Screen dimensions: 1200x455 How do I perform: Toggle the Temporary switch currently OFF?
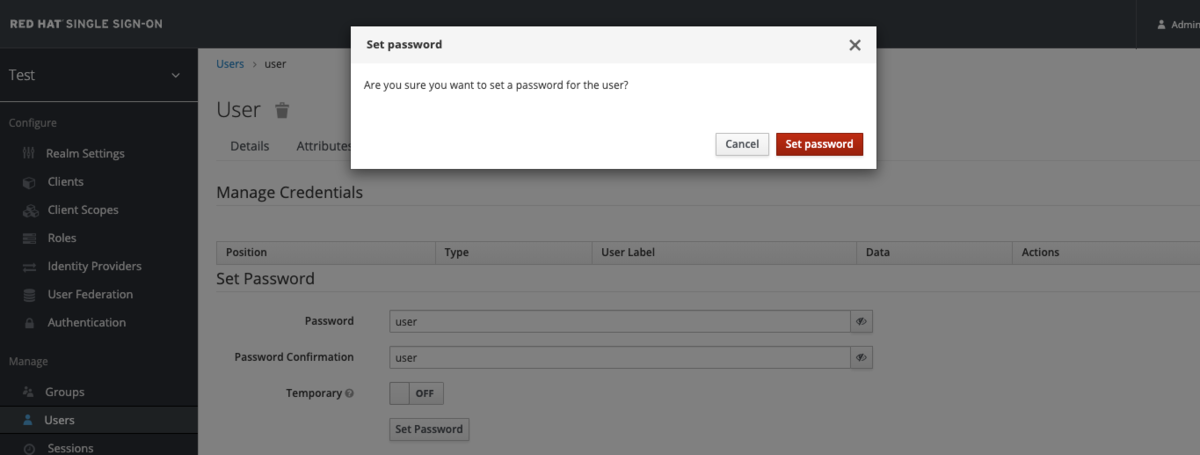tap(416, 393)
